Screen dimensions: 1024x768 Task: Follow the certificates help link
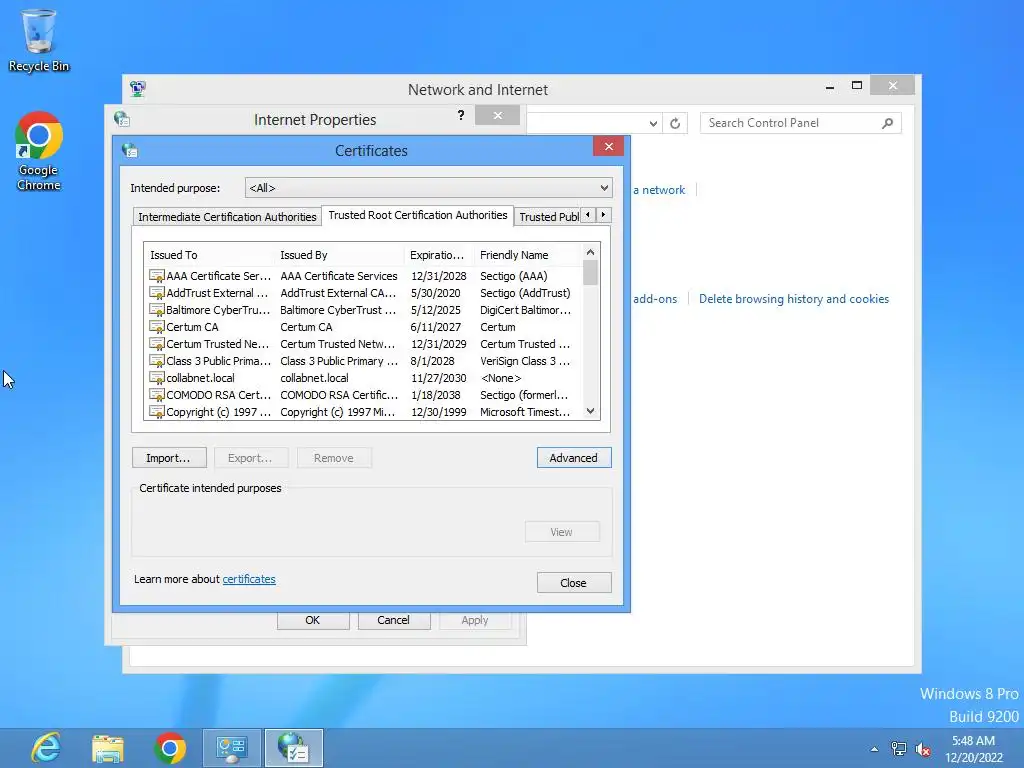249,579
